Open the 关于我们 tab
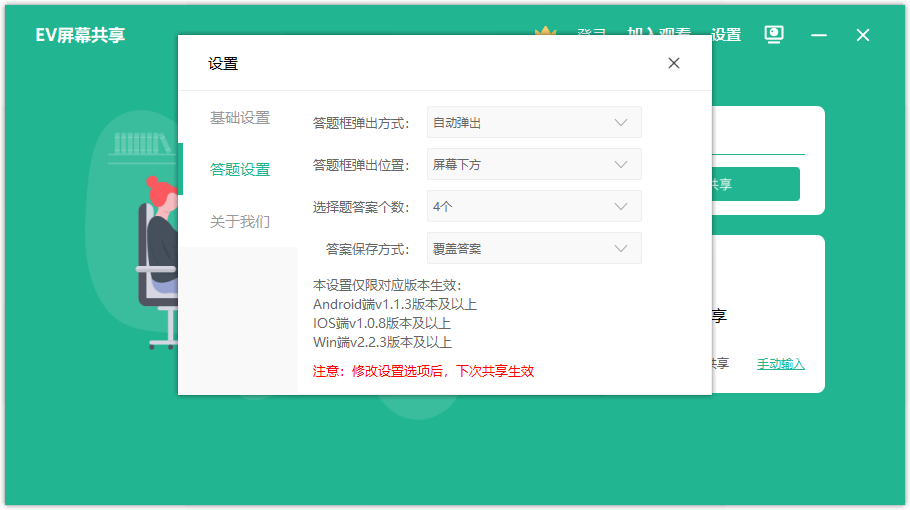This screenshot has height=510, width=910. click(x=240, y=222)
